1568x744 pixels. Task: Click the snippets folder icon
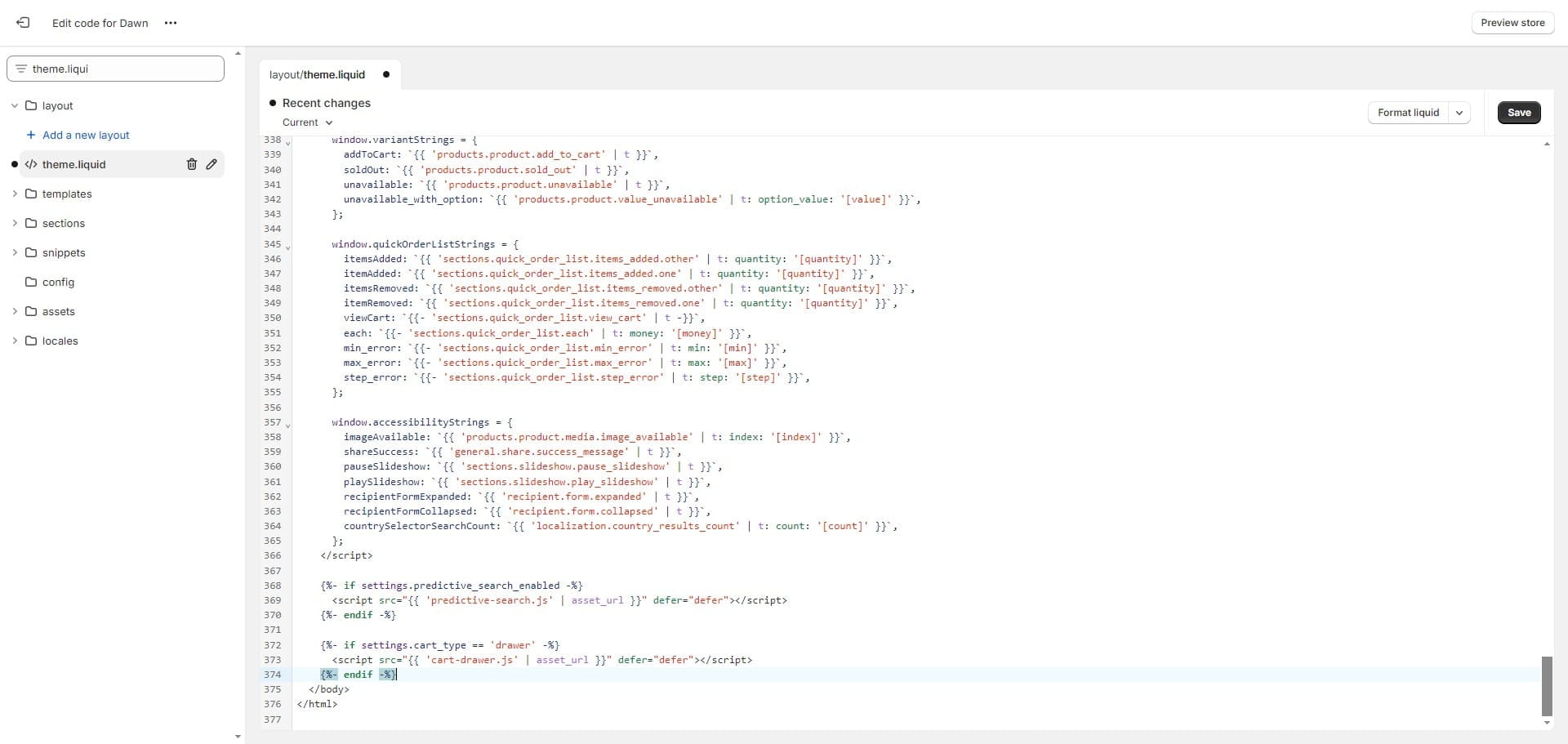click(30, 252)
